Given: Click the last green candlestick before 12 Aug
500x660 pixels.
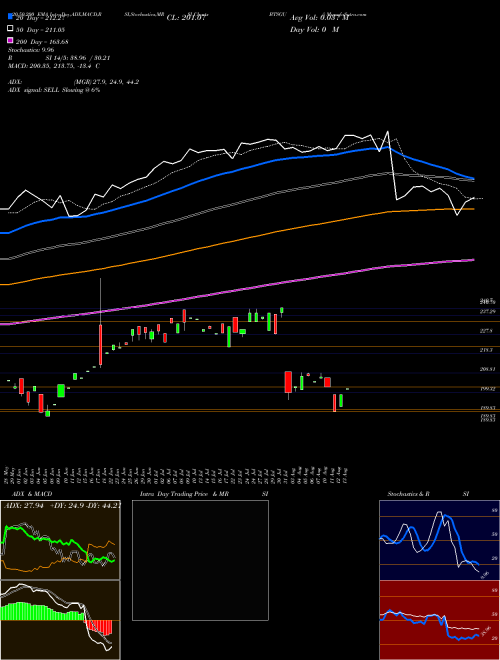Looking at the screenshot, I should [341, 400].
